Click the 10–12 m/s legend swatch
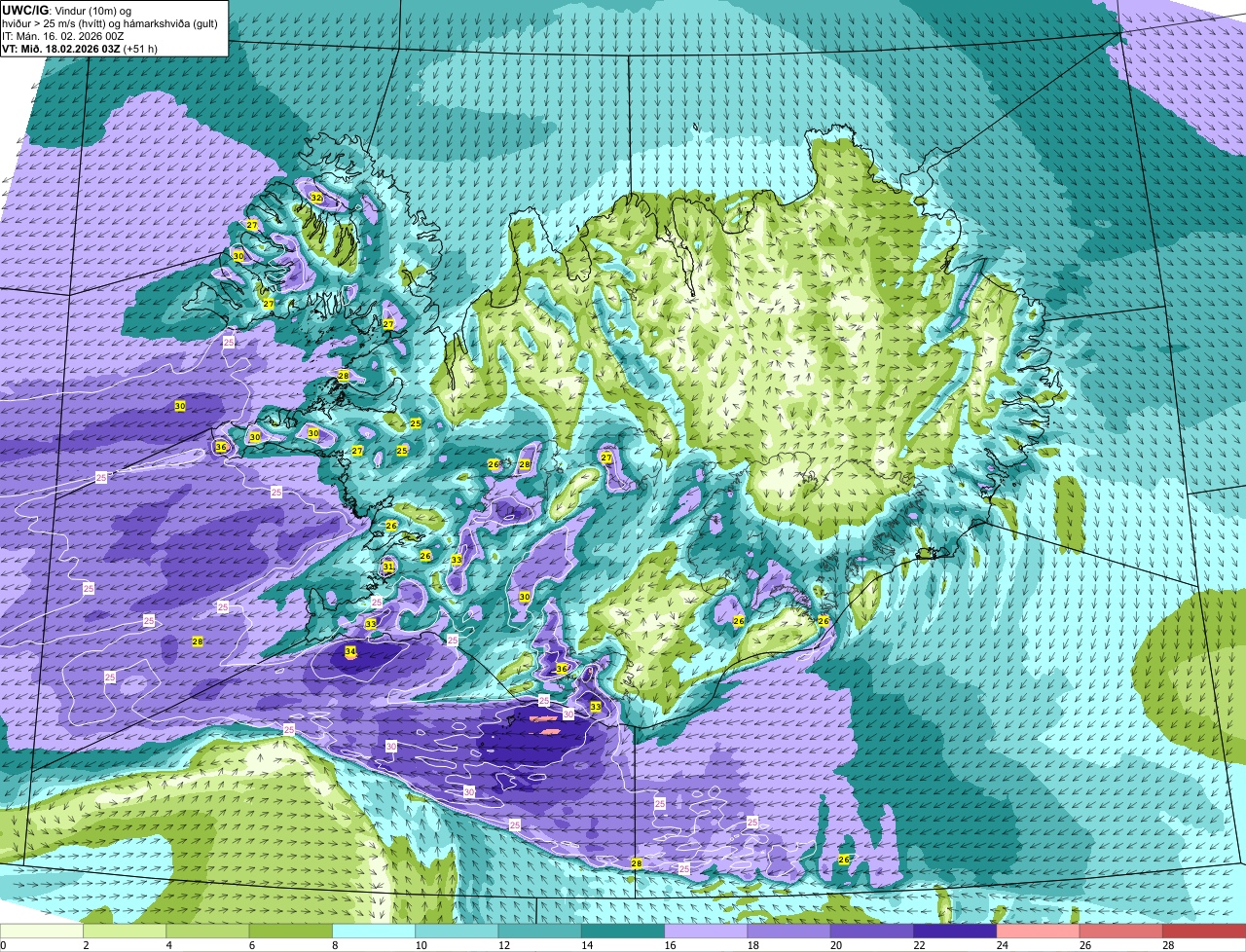1246x952 pixels. 457,932
